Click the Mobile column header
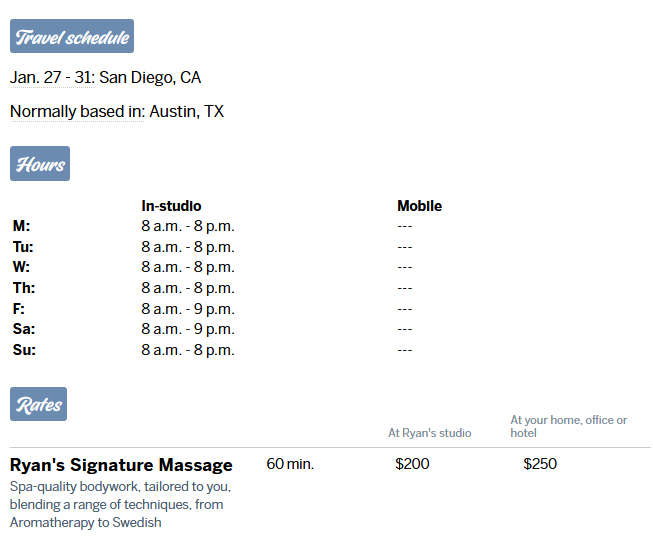This screenshot has width=653, height=545. coord(419,206)
